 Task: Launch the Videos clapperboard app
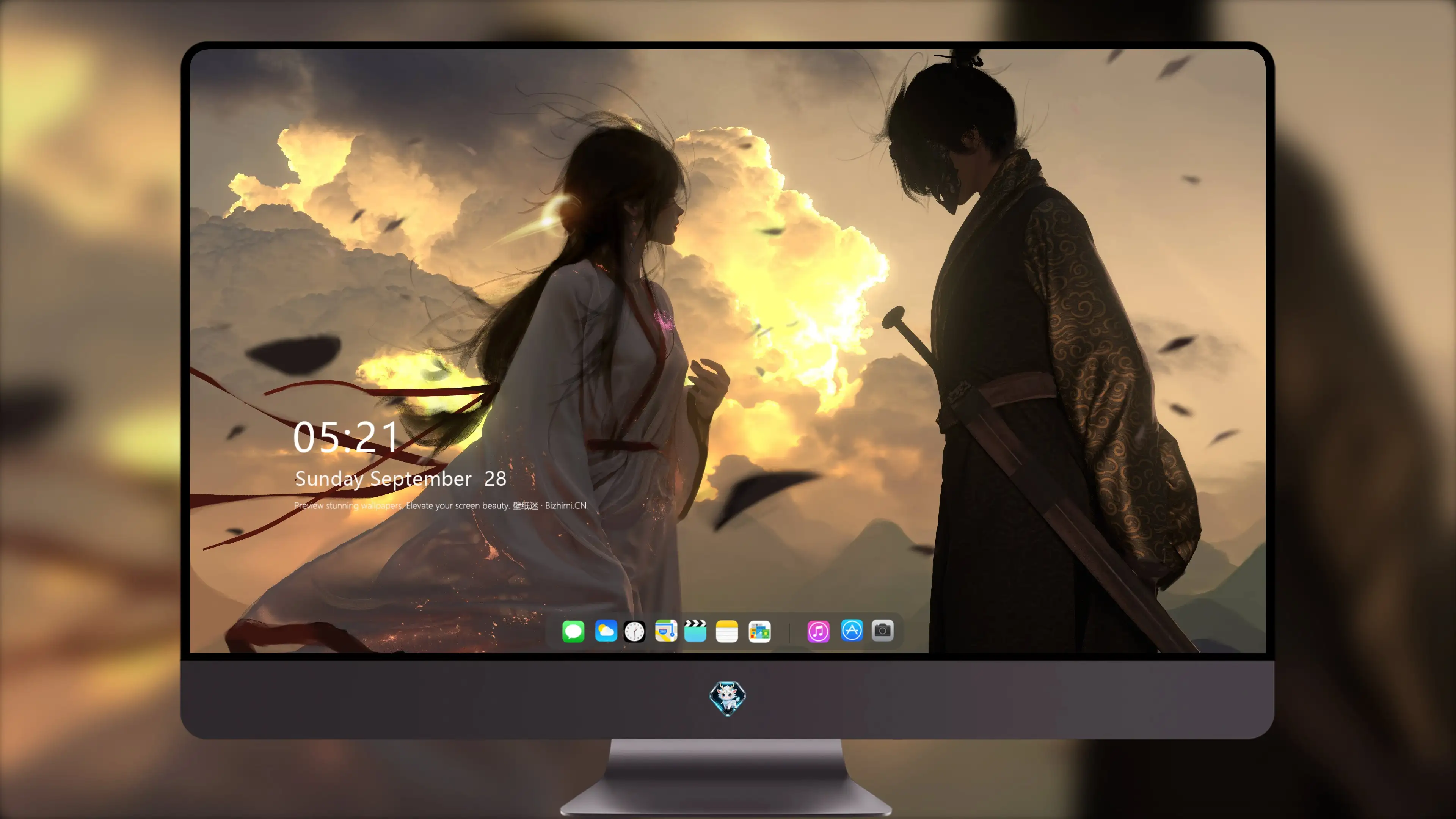point(695,631)
